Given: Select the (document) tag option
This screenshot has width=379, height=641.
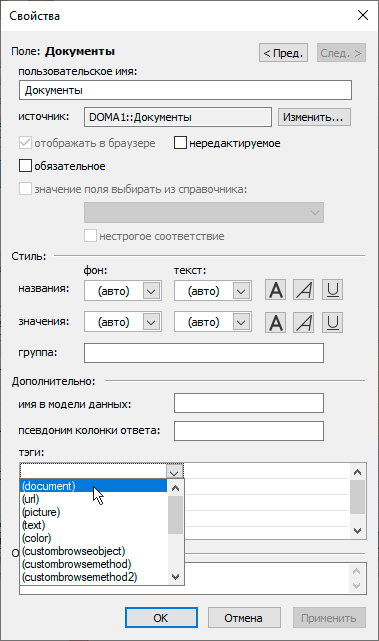Looking at the screenshot, I should [x=94, y=486].
